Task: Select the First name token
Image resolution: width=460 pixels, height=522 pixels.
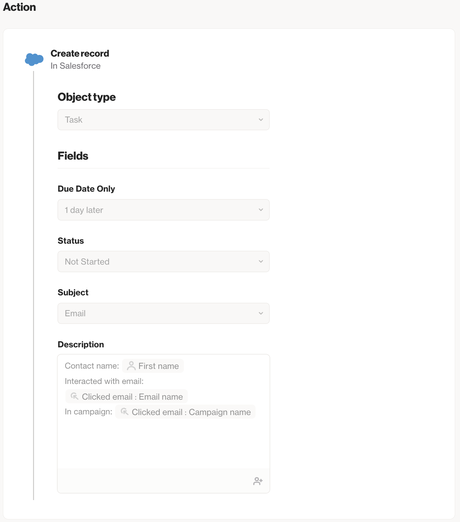Action: pyautogui.click(x=153, y=366)
